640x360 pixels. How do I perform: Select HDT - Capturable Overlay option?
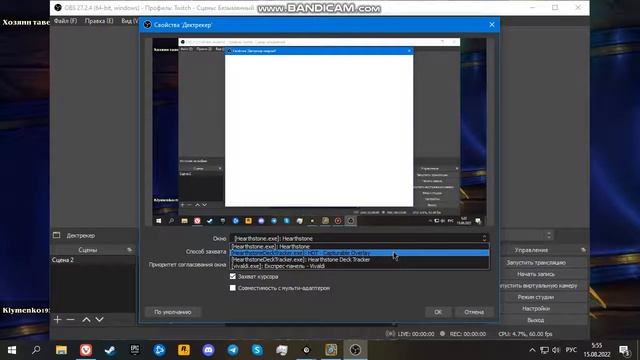(359, 253)
